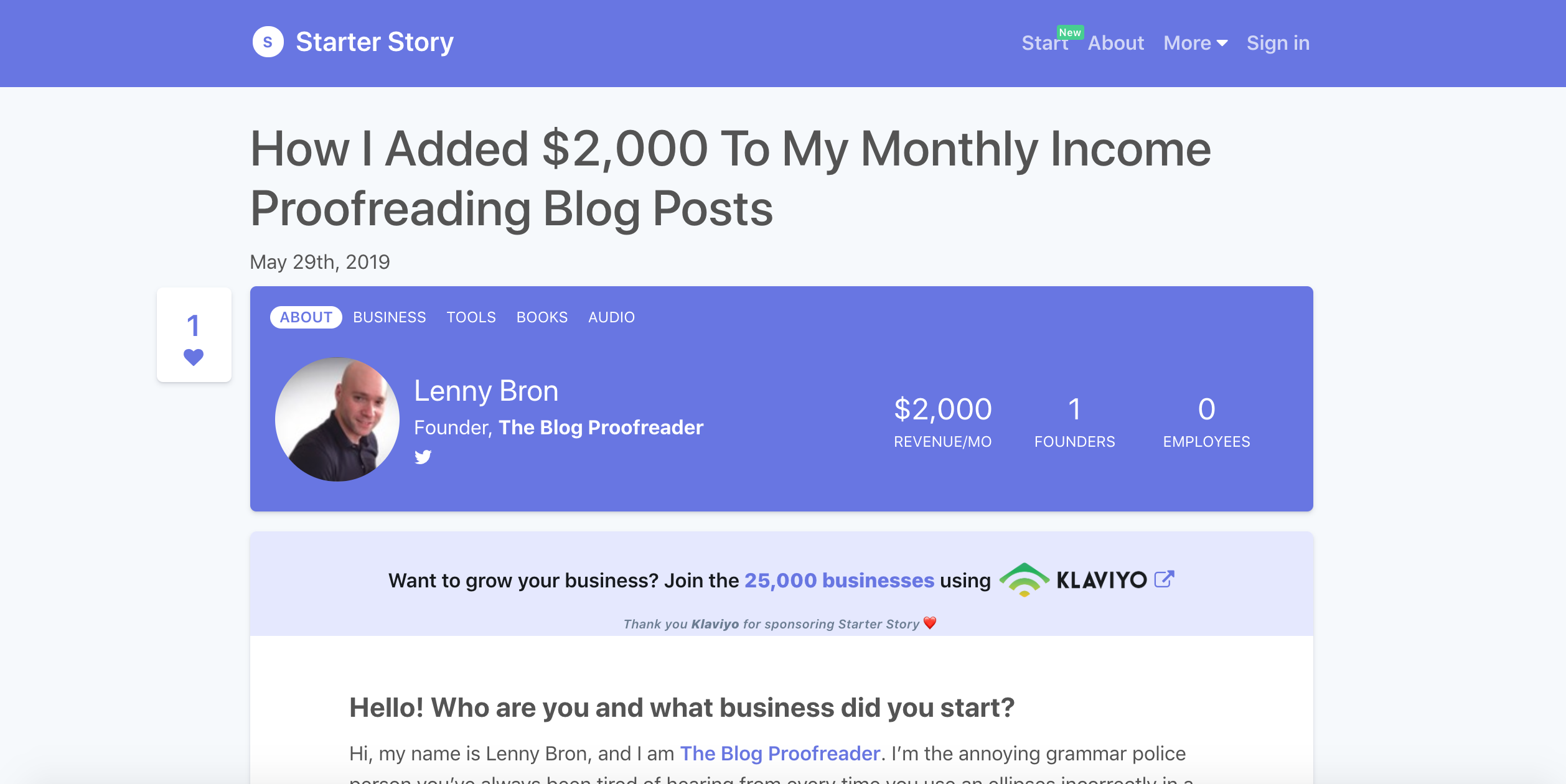1566x784 pixels.
Task: Click Sign in at top right
Action: click(x=1277, y=42)
